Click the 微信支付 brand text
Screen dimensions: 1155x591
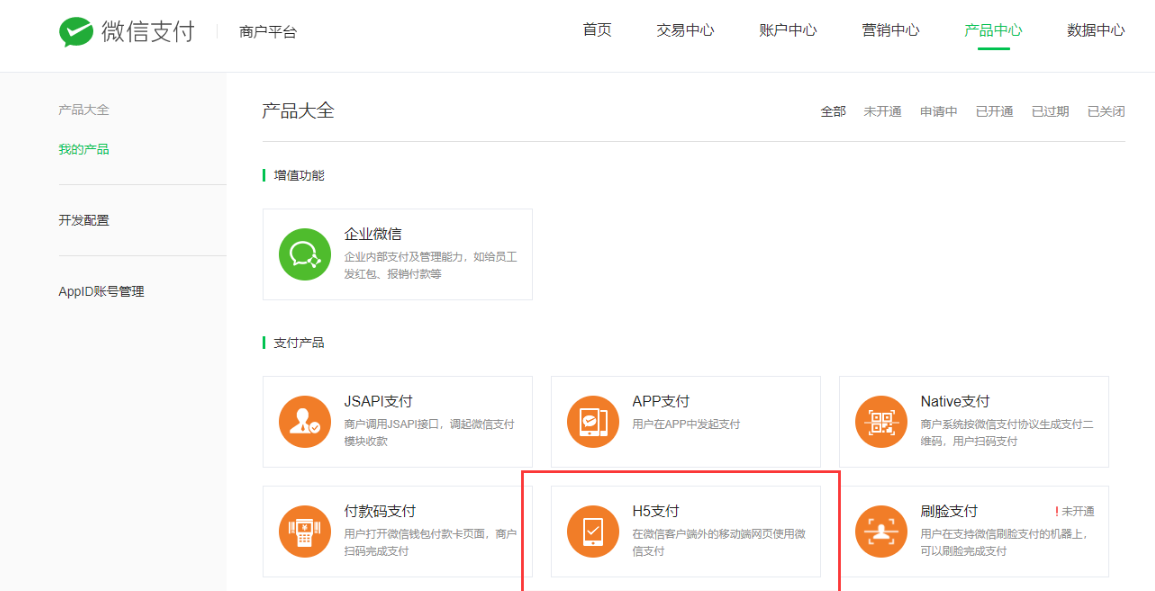click(x=148, y=32)
